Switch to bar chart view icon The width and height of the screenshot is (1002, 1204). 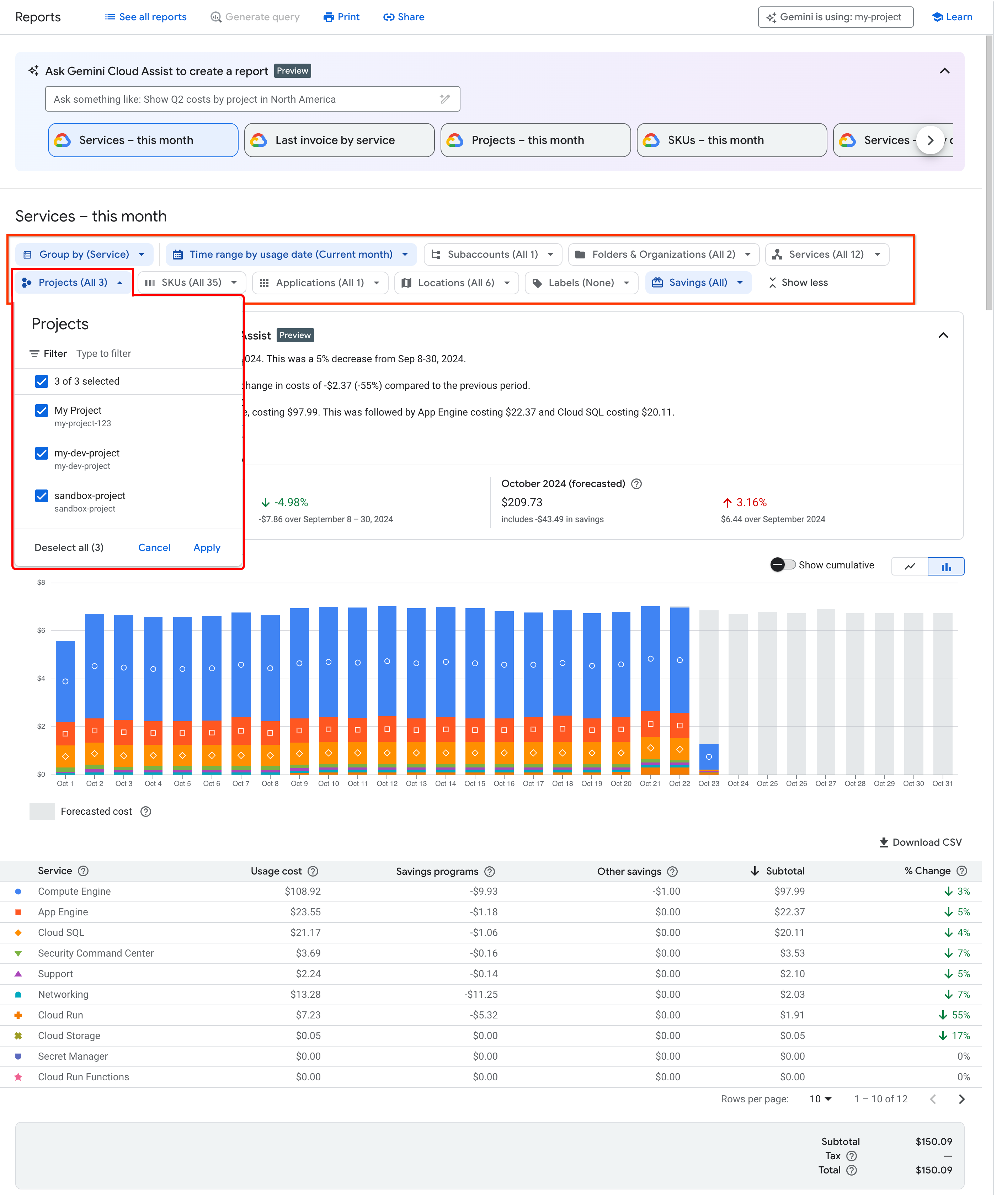(x=946, y=567)
